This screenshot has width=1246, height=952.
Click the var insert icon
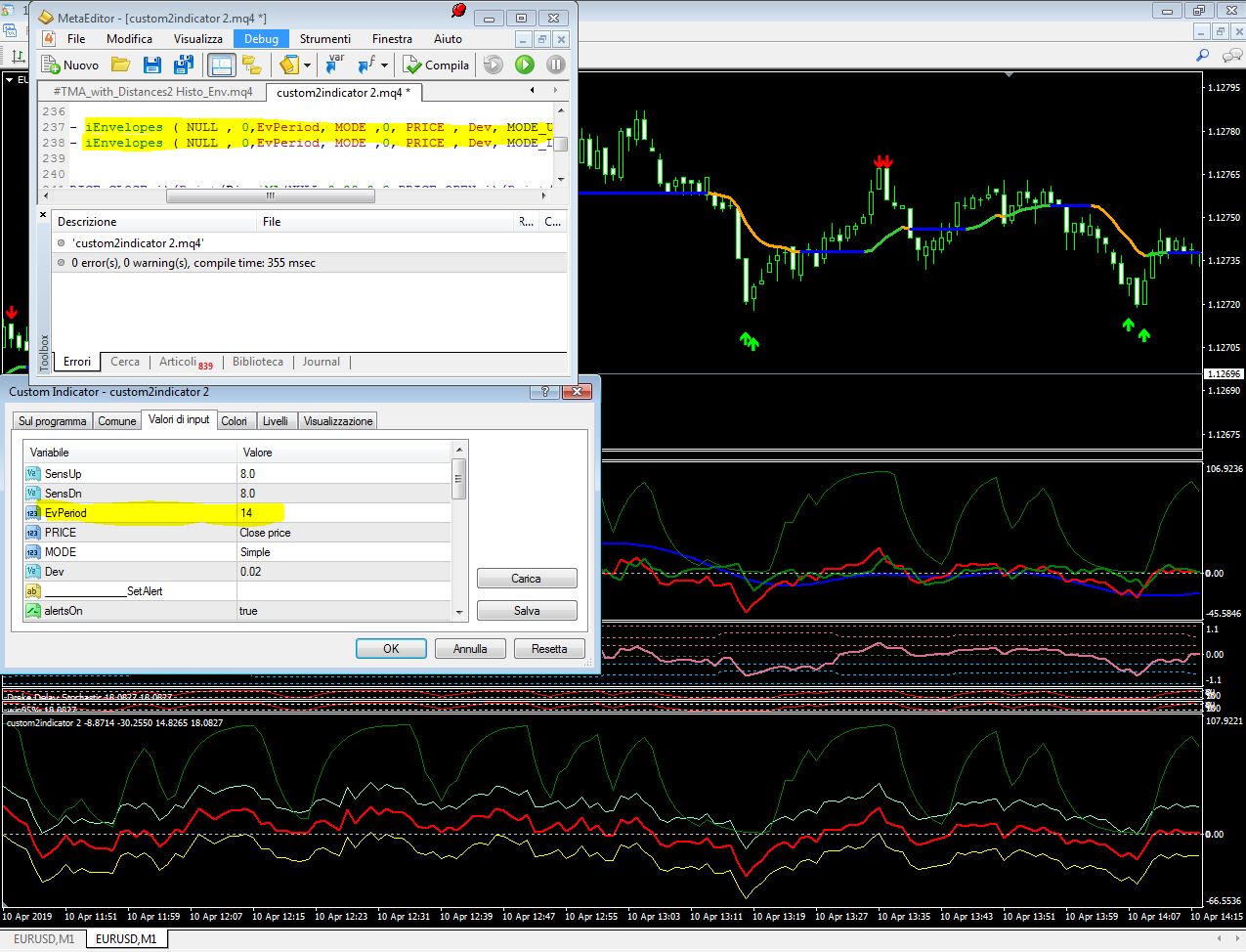pyautogui.click(x=335, y=65)
